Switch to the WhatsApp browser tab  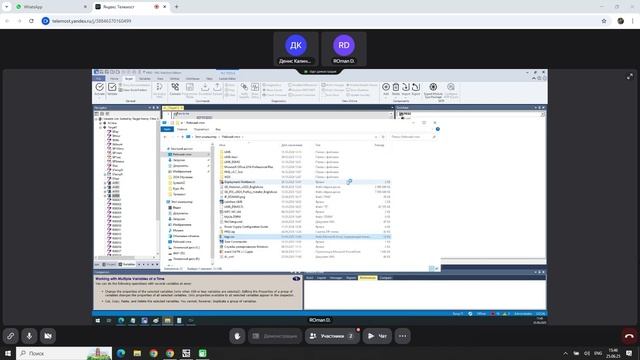[x=51, y=7]
